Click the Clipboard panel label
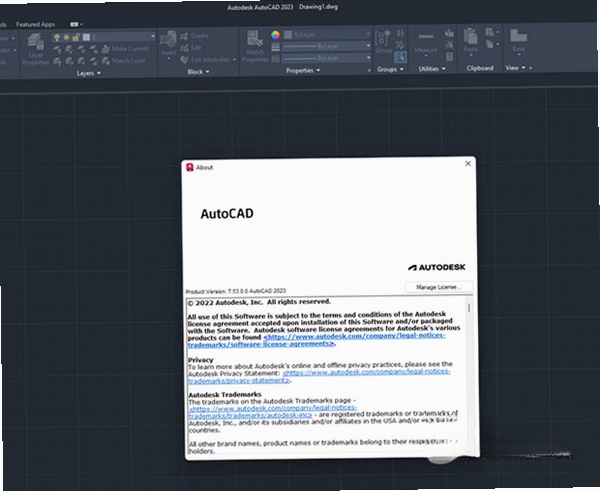 tap(480, 68)
